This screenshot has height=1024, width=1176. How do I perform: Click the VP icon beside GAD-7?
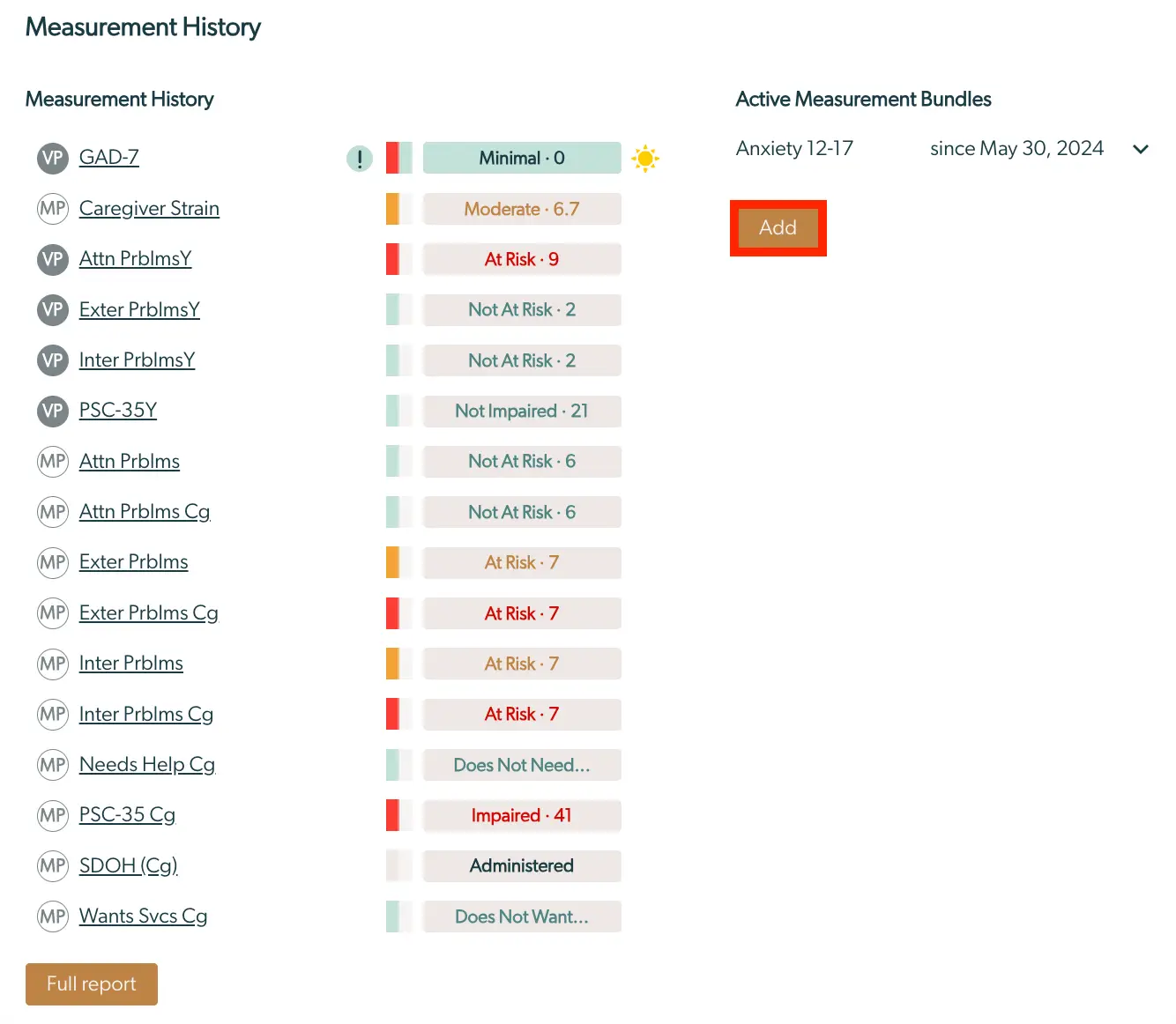52,158
